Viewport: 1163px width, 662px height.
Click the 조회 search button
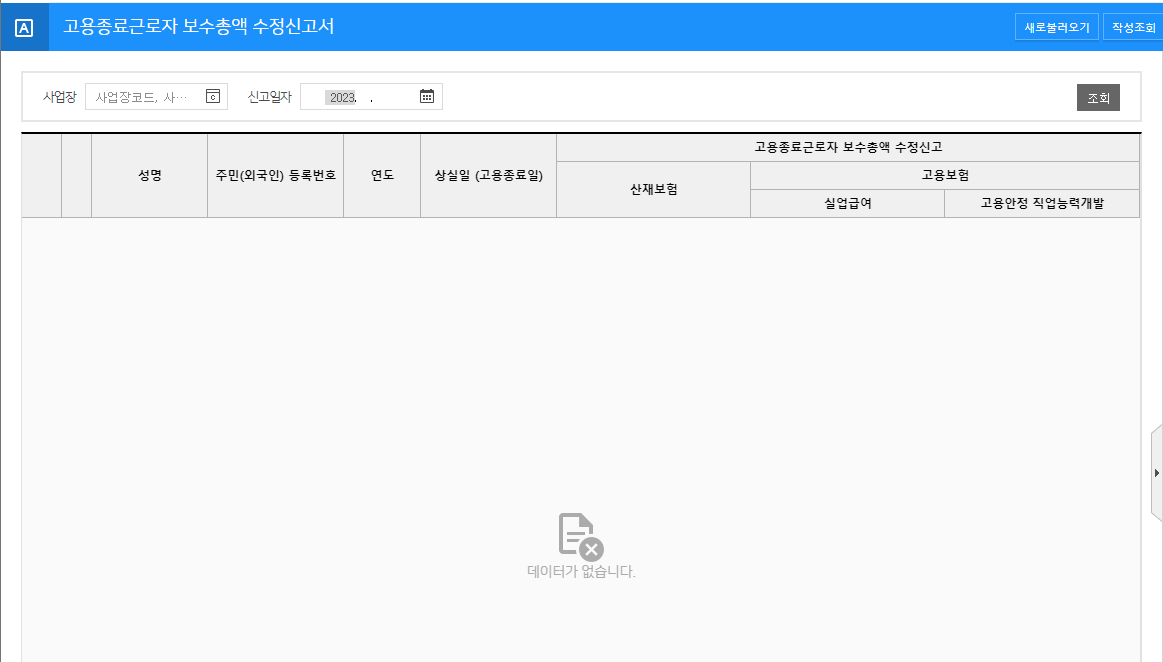click(1098, 98)
